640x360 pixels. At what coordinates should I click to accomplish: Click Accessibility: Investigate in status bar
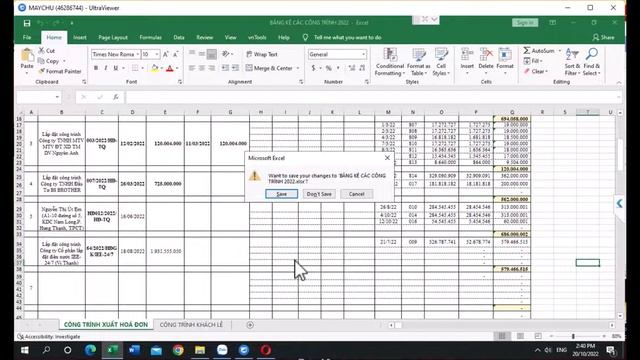pyautogui.click(x=49, y=336)
